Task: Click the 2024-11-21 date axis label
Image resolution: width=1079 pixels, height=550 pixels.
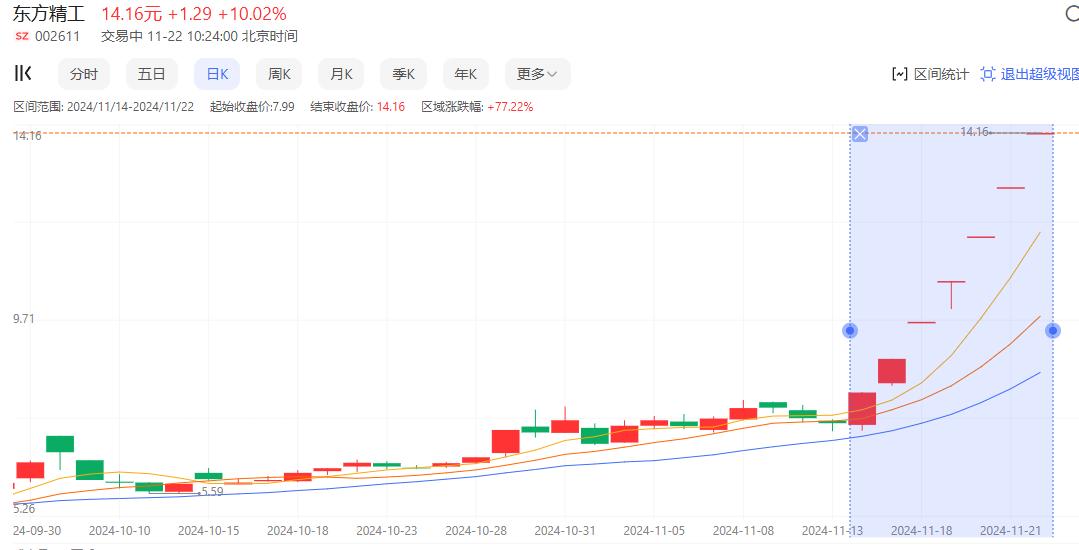Action: click(x=1011, y=531)
